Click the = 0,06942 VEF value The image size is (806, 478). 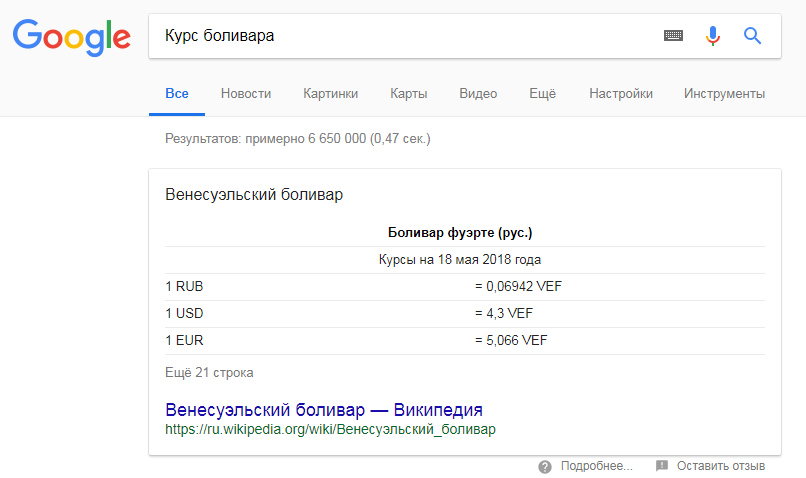(x=518, y=286)
